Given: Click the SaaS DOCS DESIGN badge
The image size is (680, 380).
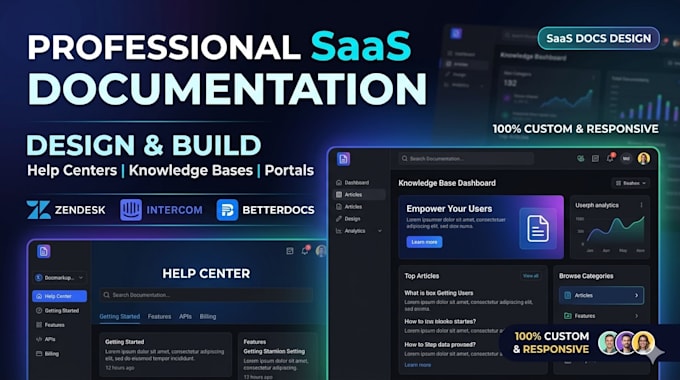Looking at the screenshot, I should (x=598, y=39).
